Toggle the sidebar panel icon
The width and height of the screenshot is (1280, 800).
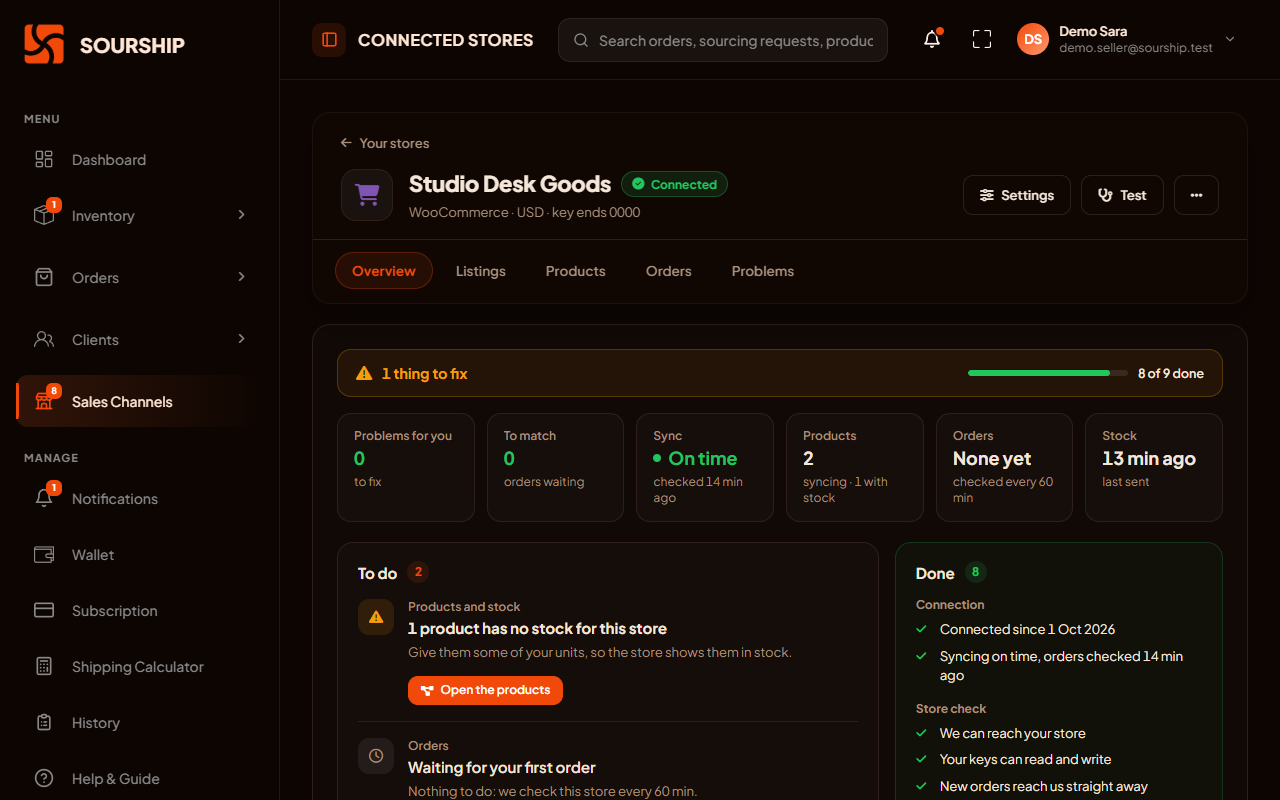tap(329, 40)
